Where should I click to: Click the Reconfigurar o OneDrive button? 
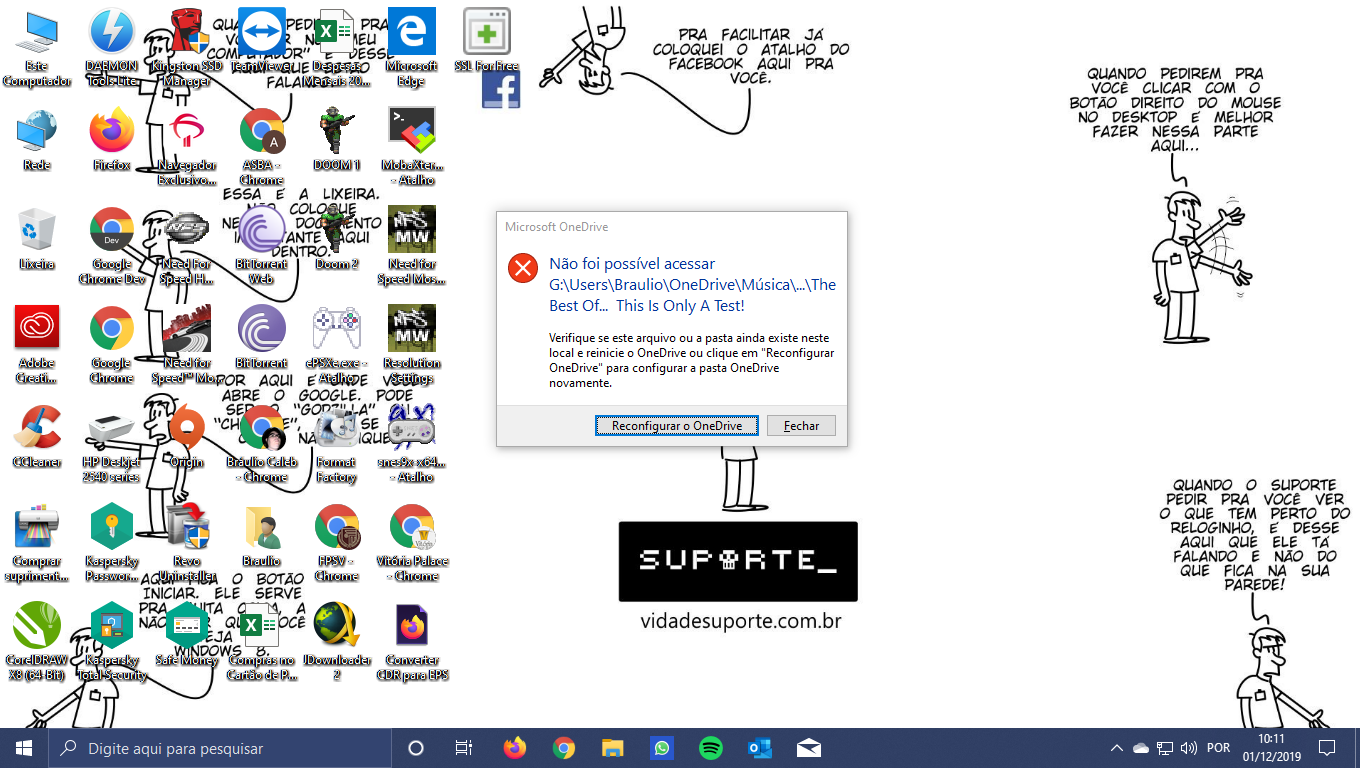click(x=677, y=426)
